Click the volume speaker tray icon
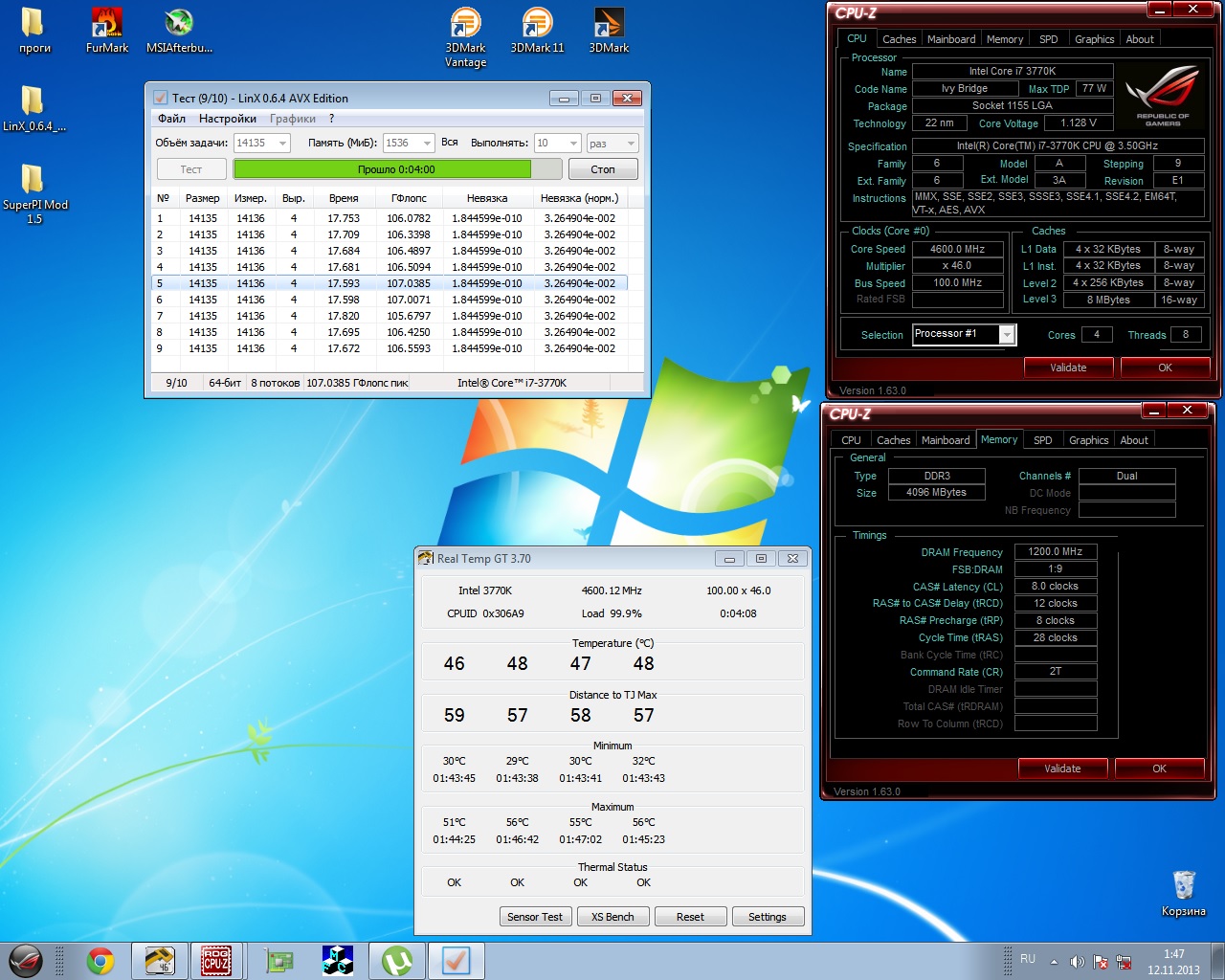Image resolution: width=1225 pixels, height=980 pixels. [1077, 961]
